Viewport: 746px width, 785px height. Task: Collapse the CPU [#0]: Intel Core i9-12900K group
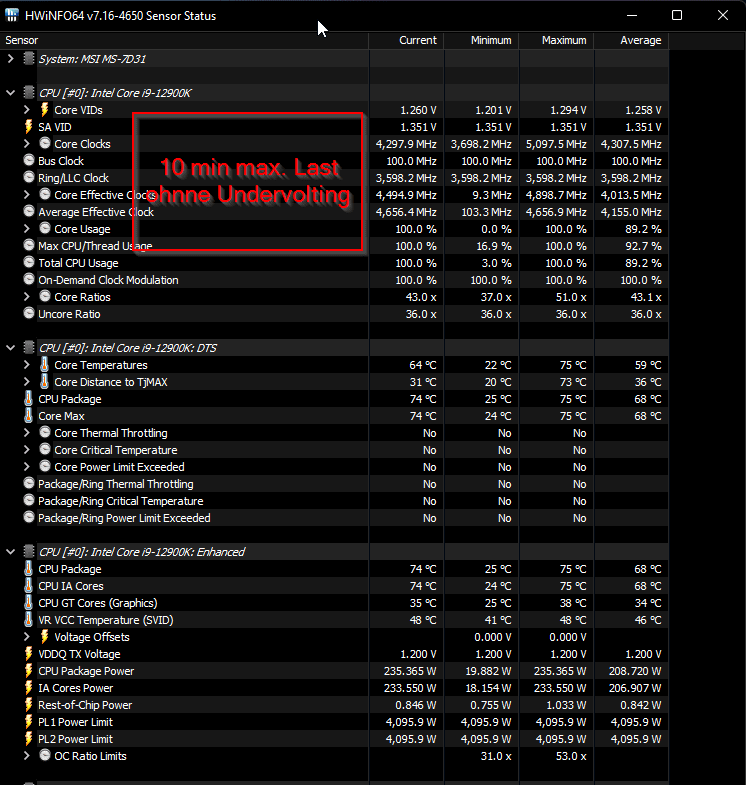11,93
